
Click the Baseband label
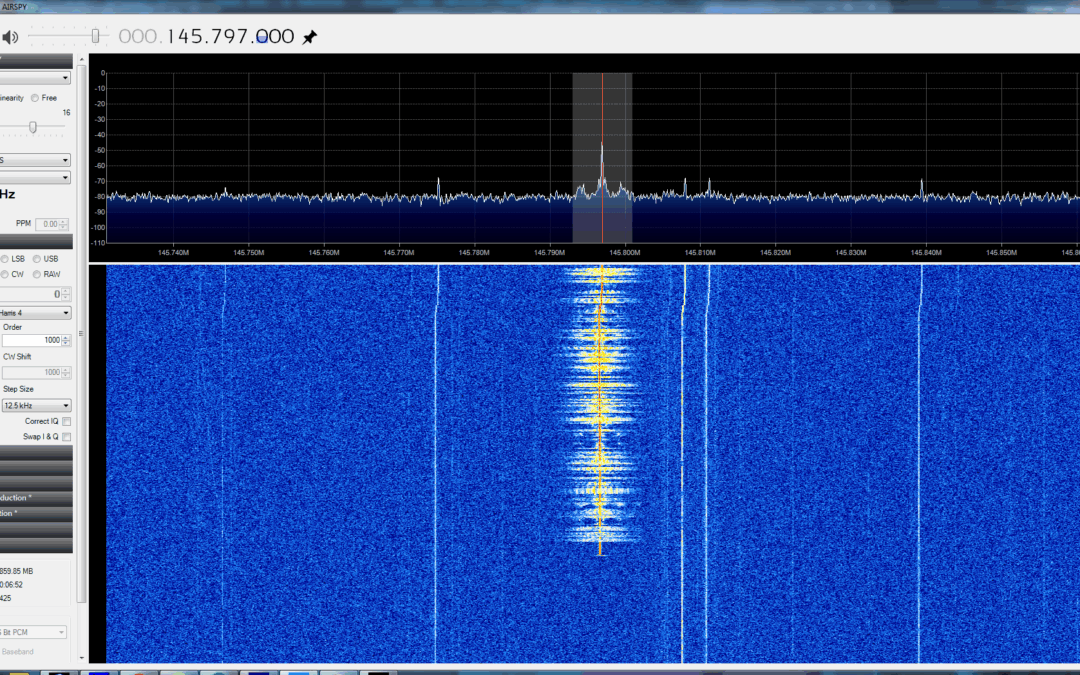click(x=17, y=652)
